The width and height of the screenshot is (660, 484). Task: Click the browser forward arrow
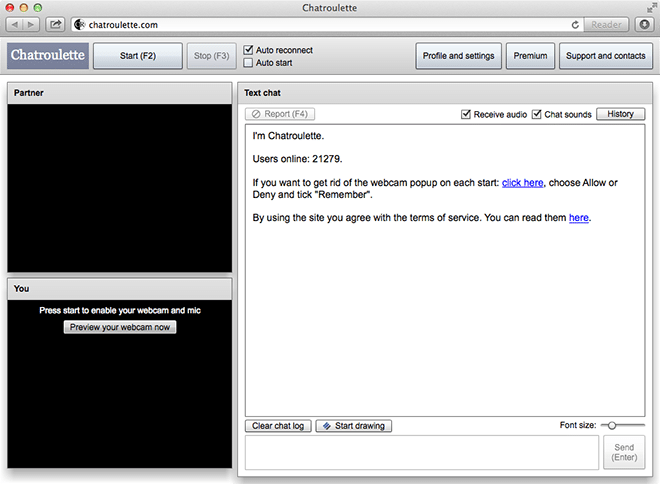click(x=32, y=24)
